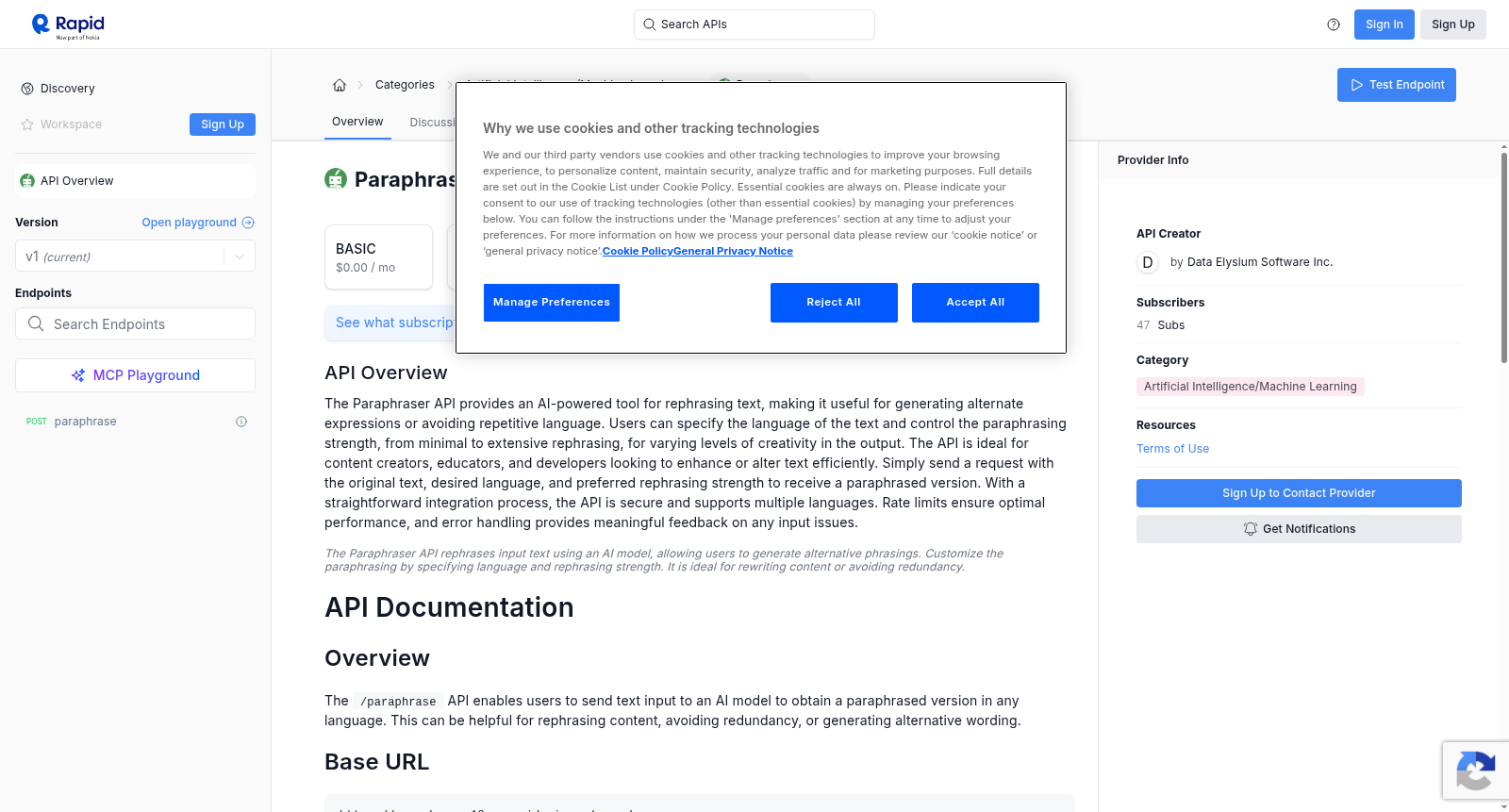1509x812 pixels.
Task: Click the Rapid logo
Action: pos(68,25)
